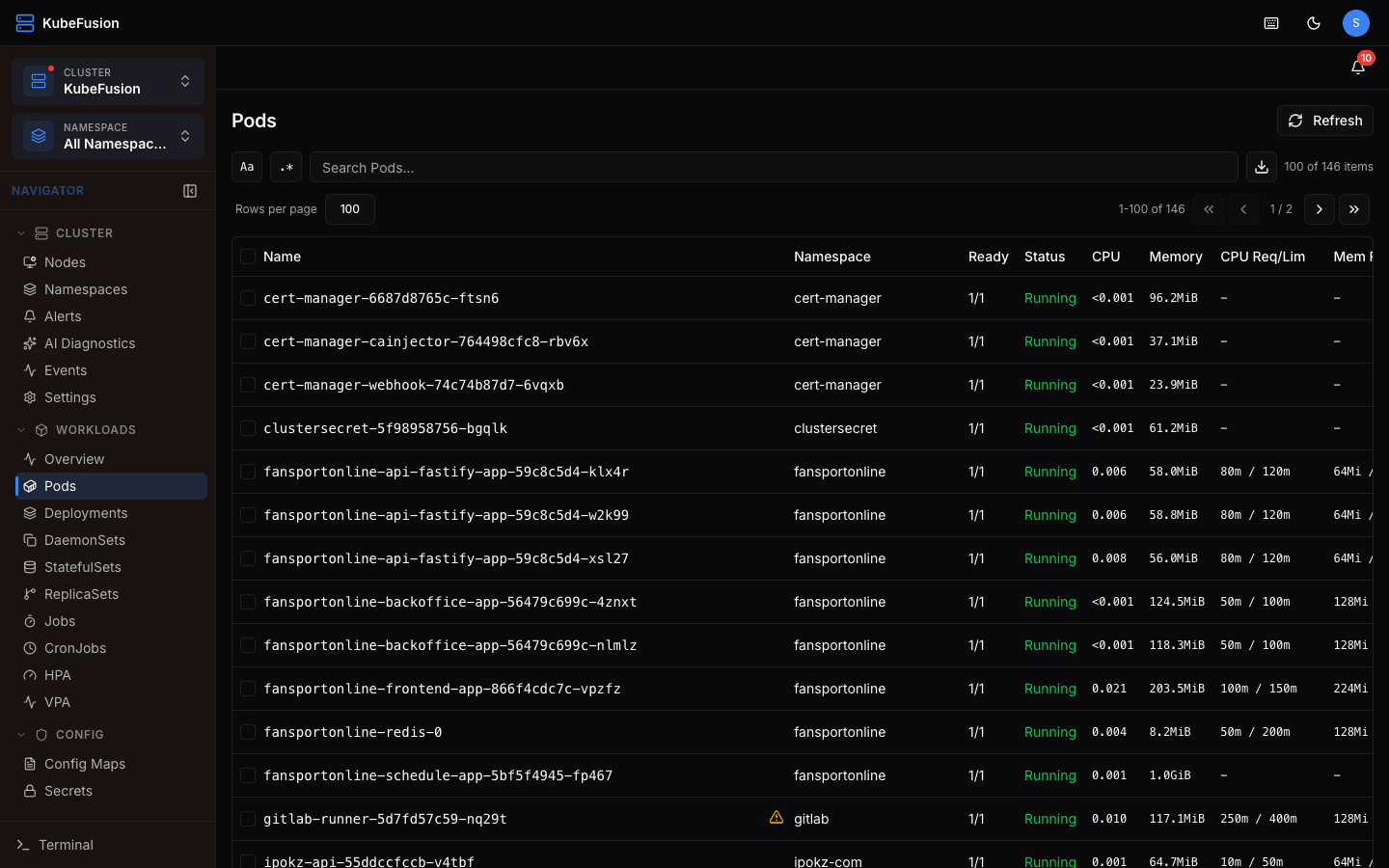Toggle dark mode with the moon icon

pos(1313,22)
